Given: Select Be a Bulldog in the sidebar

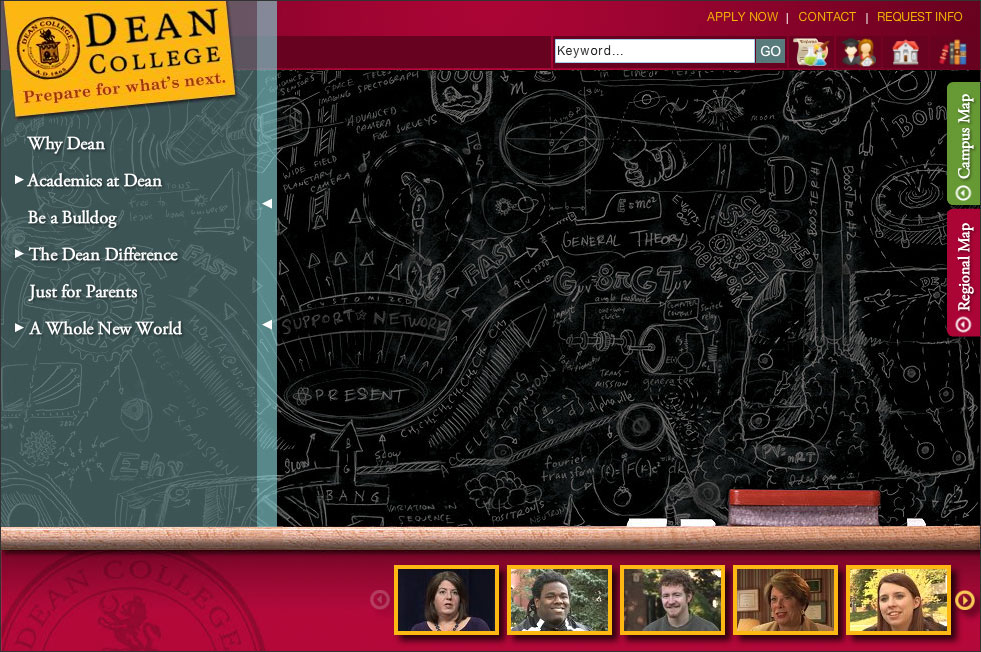Looking at the screenshot, I should coord(72,218).
